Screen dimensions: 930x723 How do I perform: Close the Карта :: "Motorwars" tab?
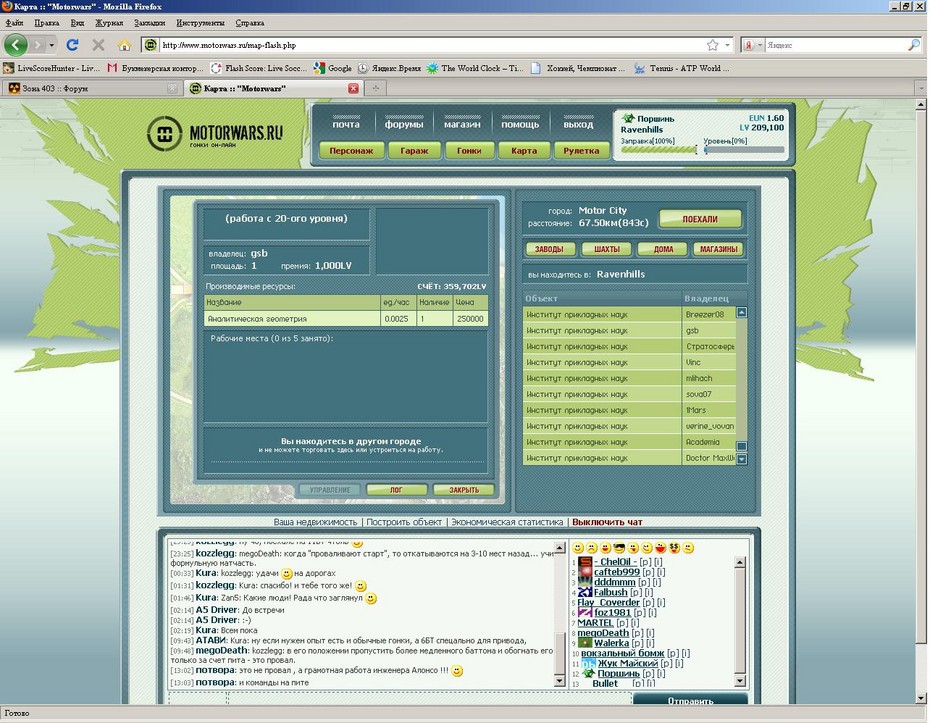tap(353, 88)
